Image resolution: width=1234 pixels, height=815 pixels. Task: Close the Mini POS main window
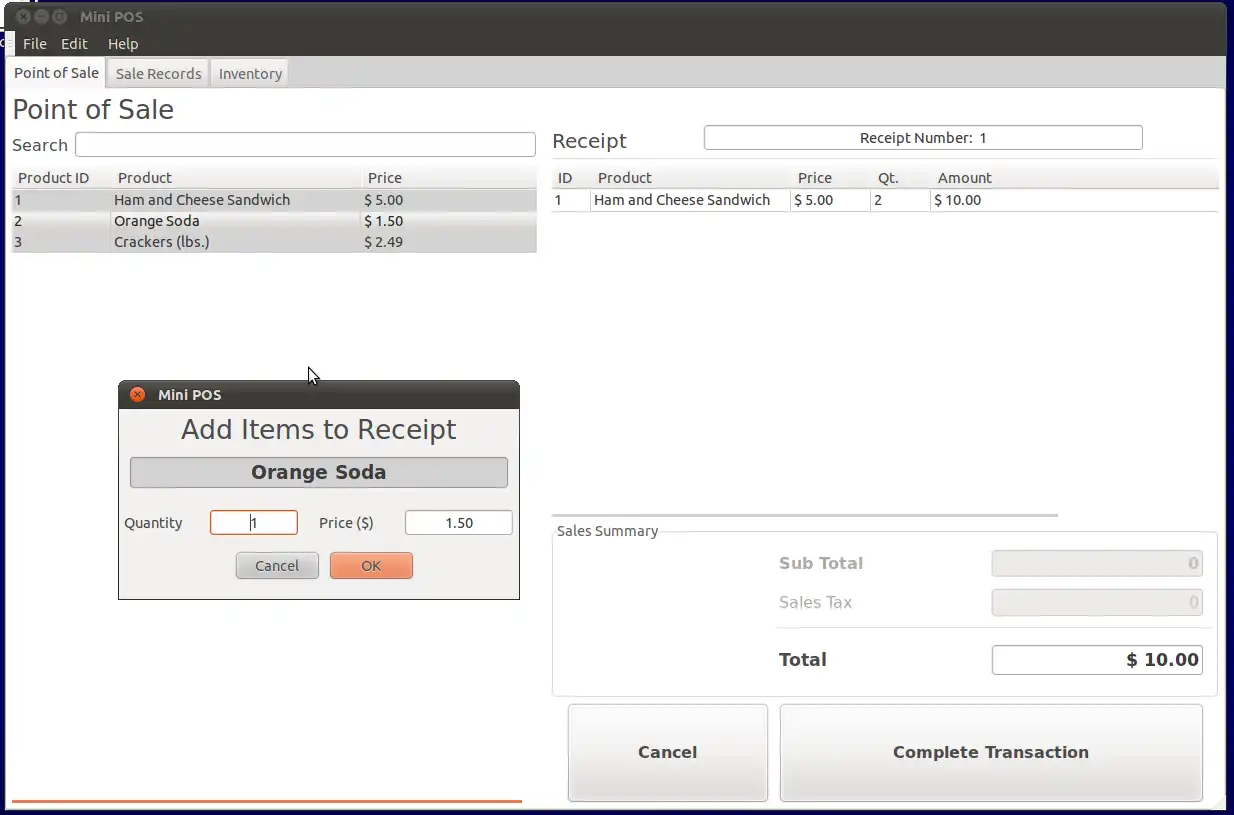pyautogui.click(x=24, y=17)
